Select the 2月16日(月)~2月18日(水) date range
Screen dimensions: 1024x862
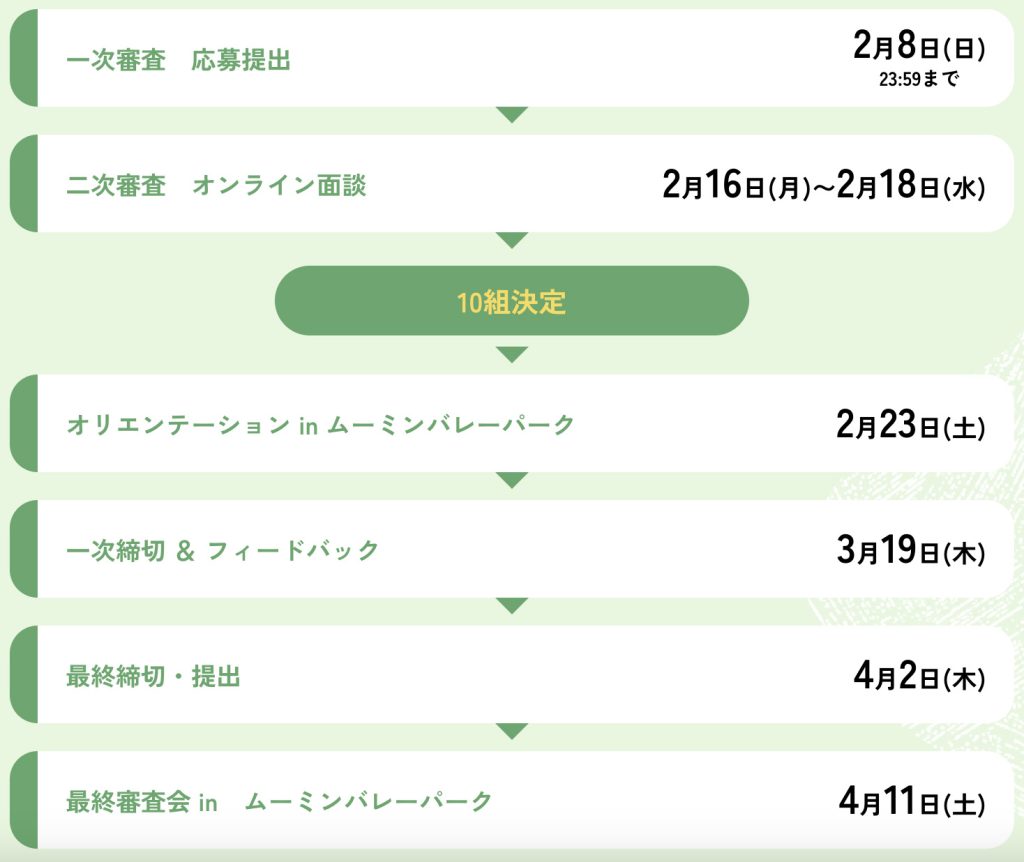[x=823, y=186]
